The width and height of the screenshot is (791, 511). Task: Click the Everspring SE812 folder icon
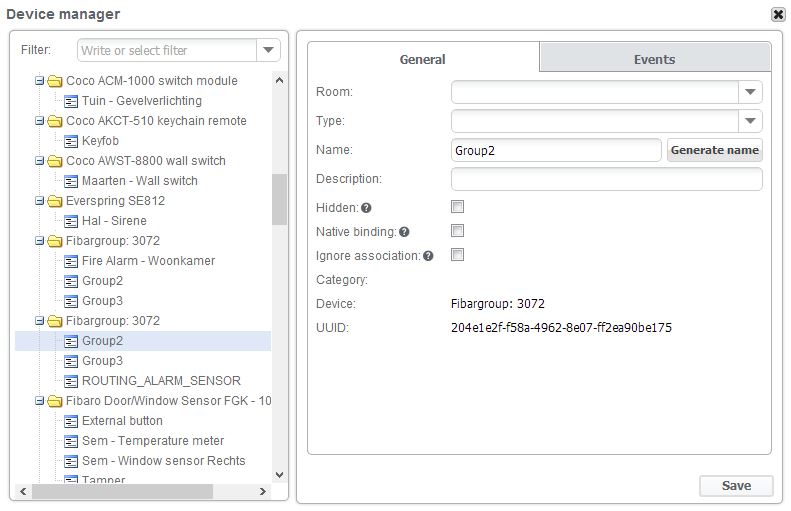click(x=55, y=201)
